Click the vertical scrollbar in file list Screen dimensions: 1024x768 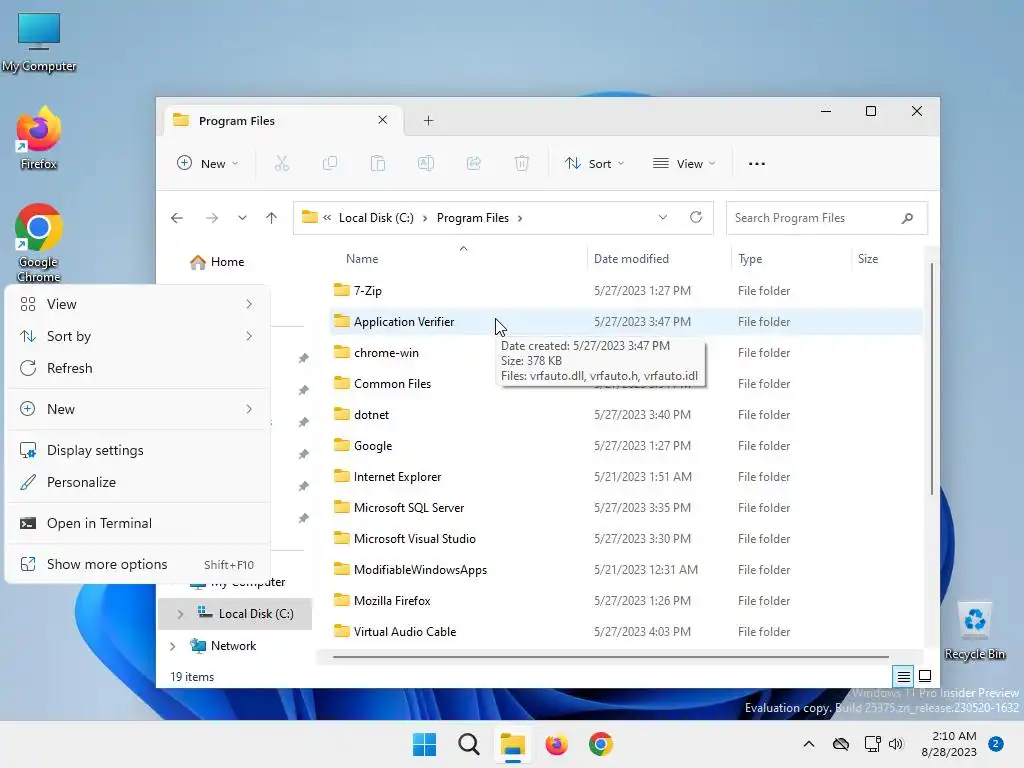pyautogui.click(x=931, y=379)
